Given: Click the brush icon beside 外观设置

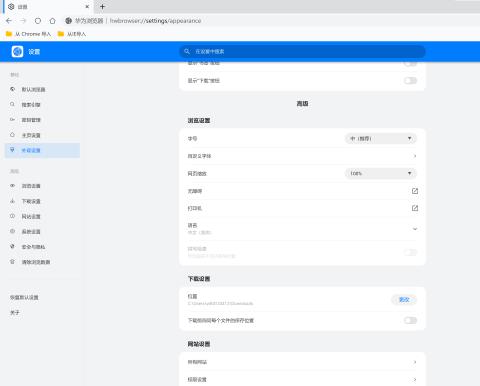Looking at the screenshot, I should click(x=12, y=150).
